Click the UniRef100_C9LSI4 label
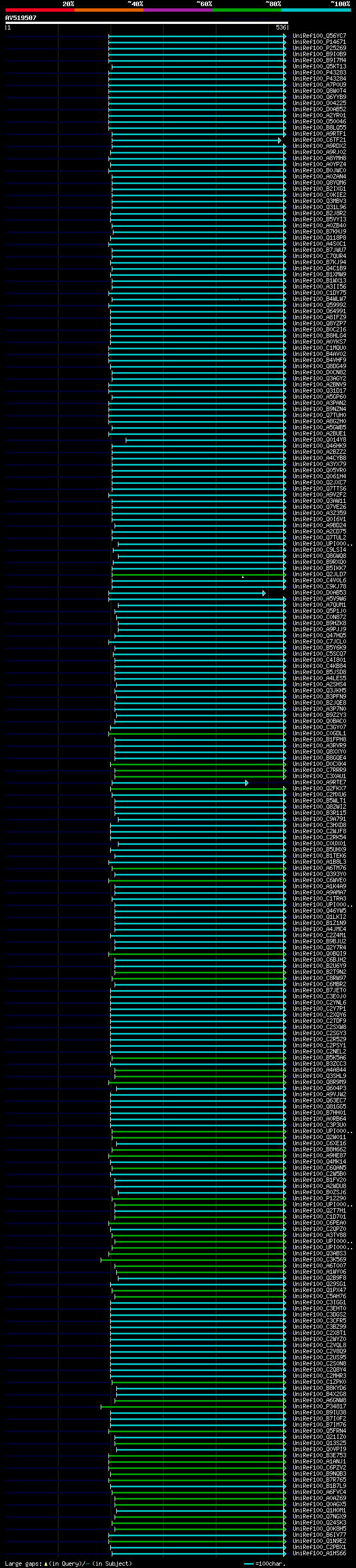 319,550
